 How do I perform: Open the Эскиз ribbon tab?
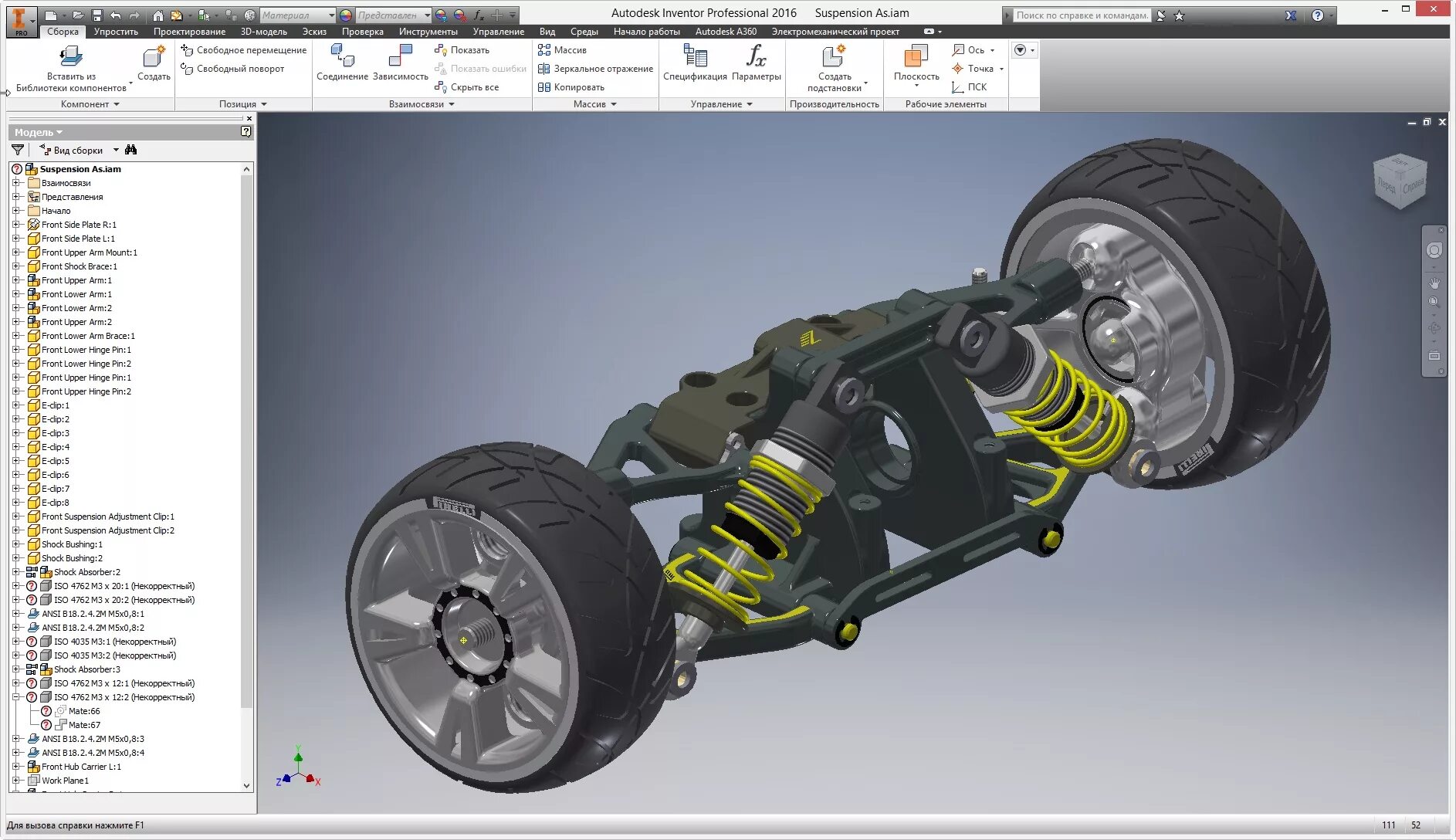[x=314, y=32]
